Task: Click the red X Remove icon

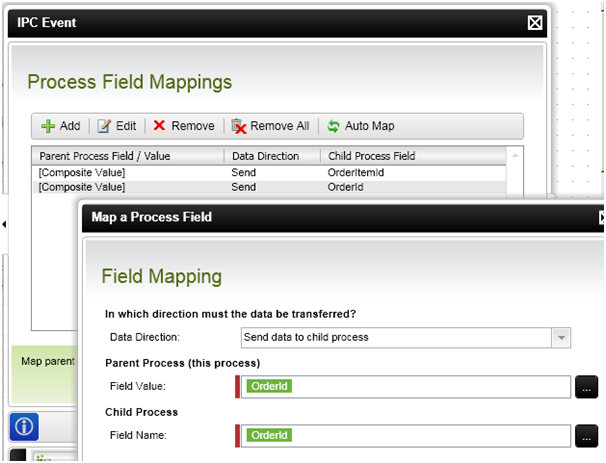Action: click(x=159, y=125)
